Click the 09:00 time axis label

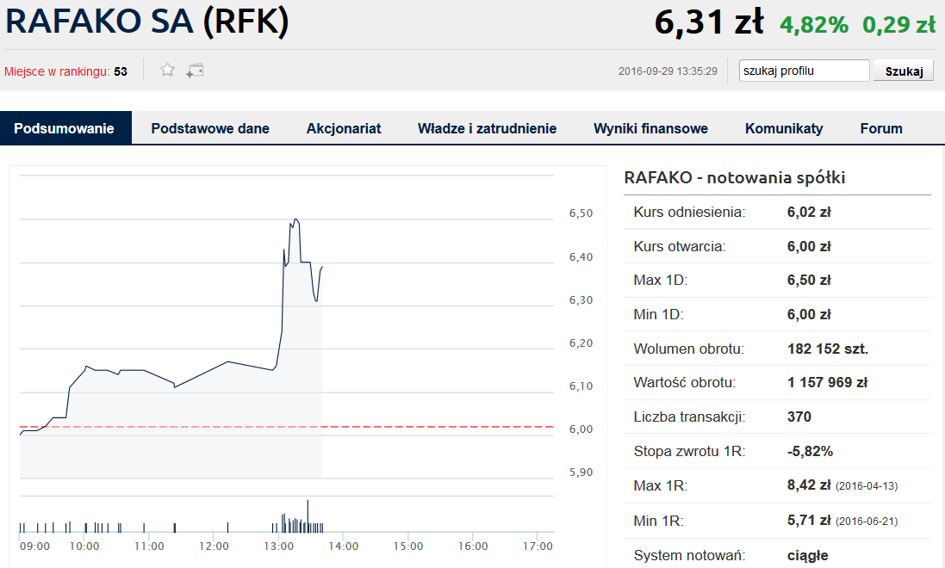(34, 546)
